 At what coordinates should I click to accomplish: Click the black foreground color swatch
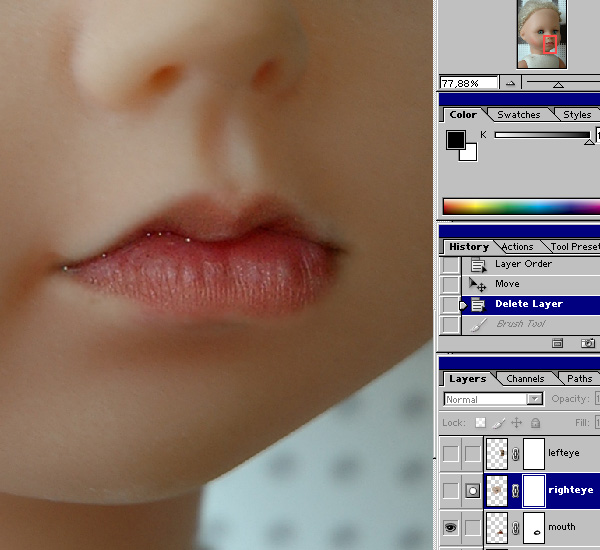pyautogui.click(x=455, y=139)
